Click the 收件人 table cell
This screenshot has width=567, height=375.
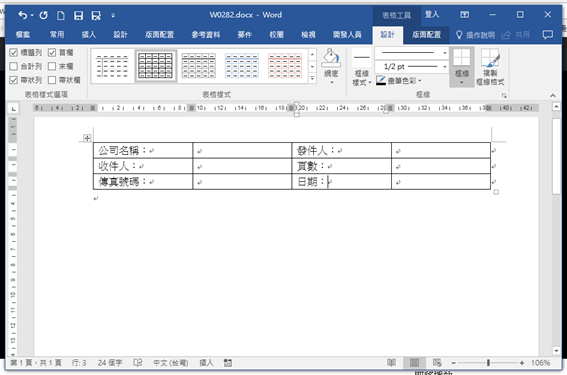(143, 166)
